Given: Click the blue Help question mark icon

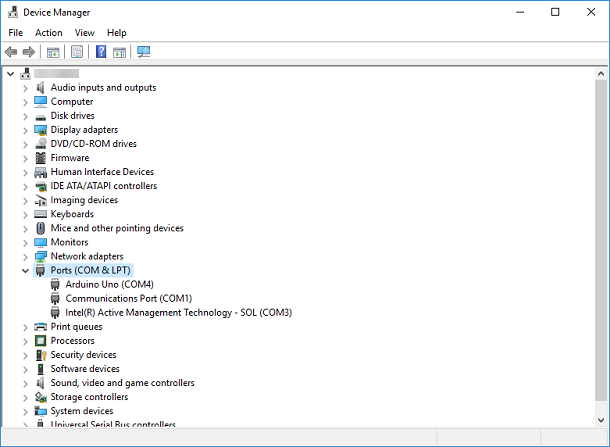Looking at the screenshot, I should pos(101,52).
